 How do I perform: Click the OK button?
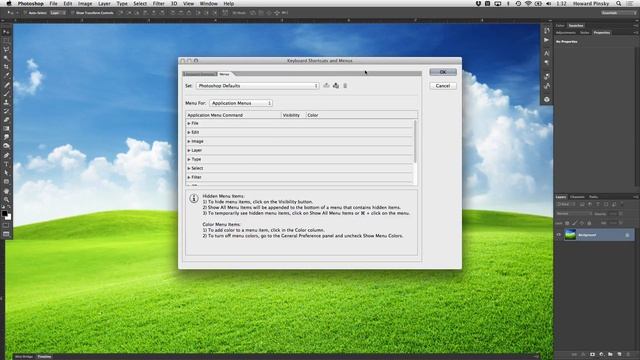click(x=443, y=72)
